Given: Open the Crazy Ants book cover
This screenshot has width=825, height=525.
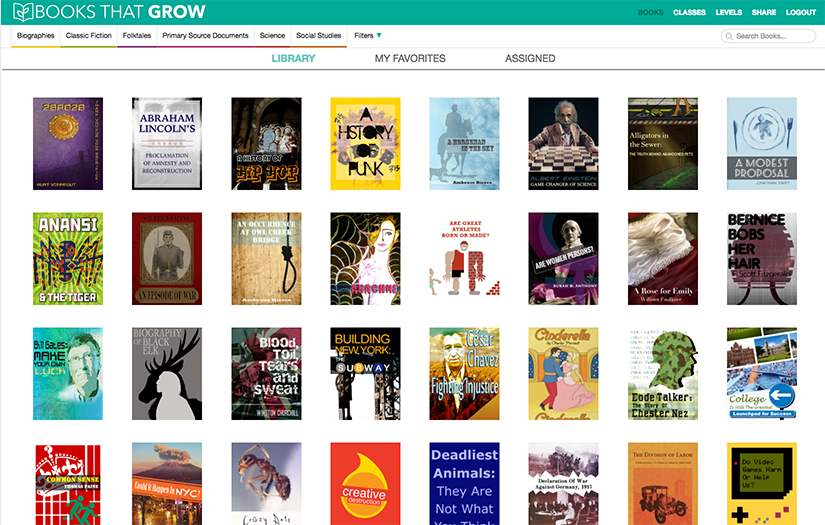Looking at the screenshot, I should 266,484.
